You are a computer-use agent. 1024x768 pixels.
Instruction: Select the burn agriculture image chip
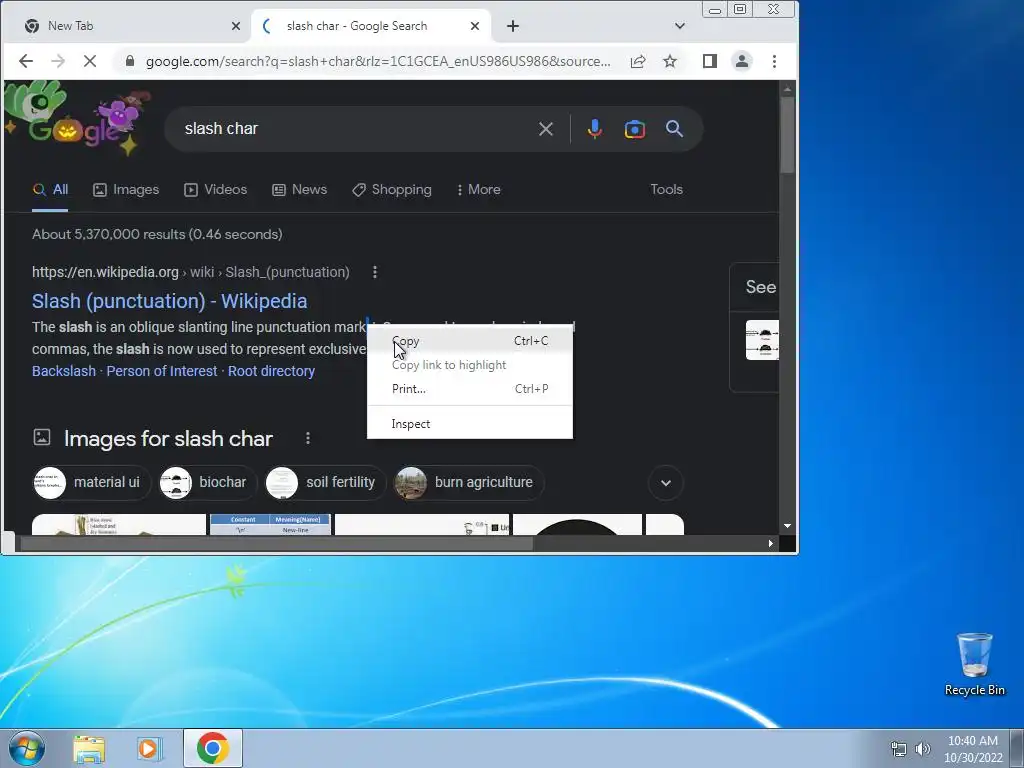pos(469,483)
